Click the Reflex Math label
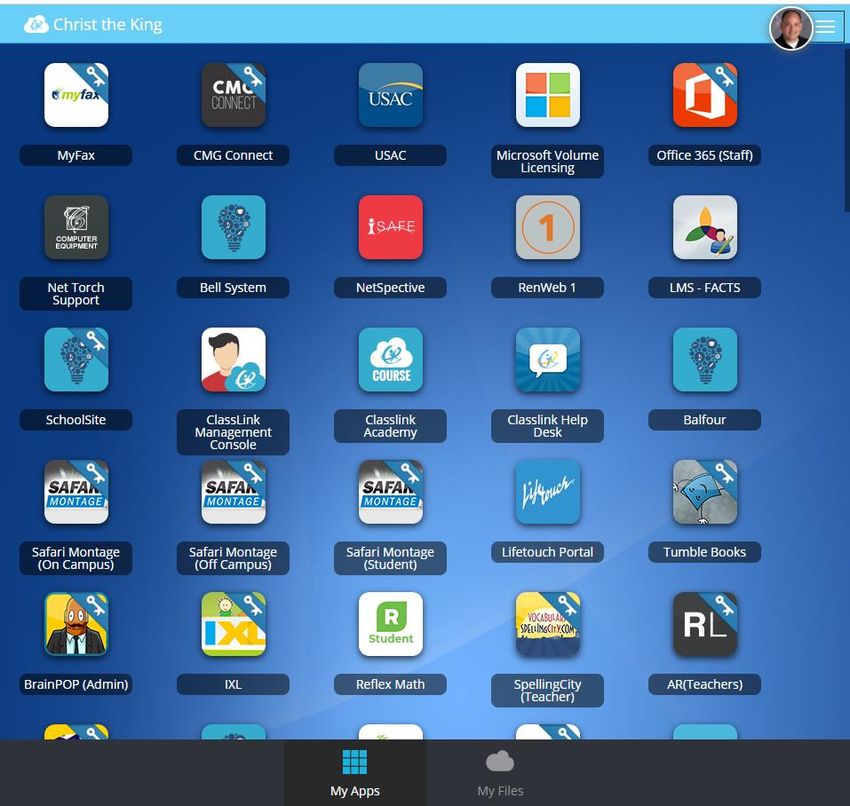 (390, 685)
